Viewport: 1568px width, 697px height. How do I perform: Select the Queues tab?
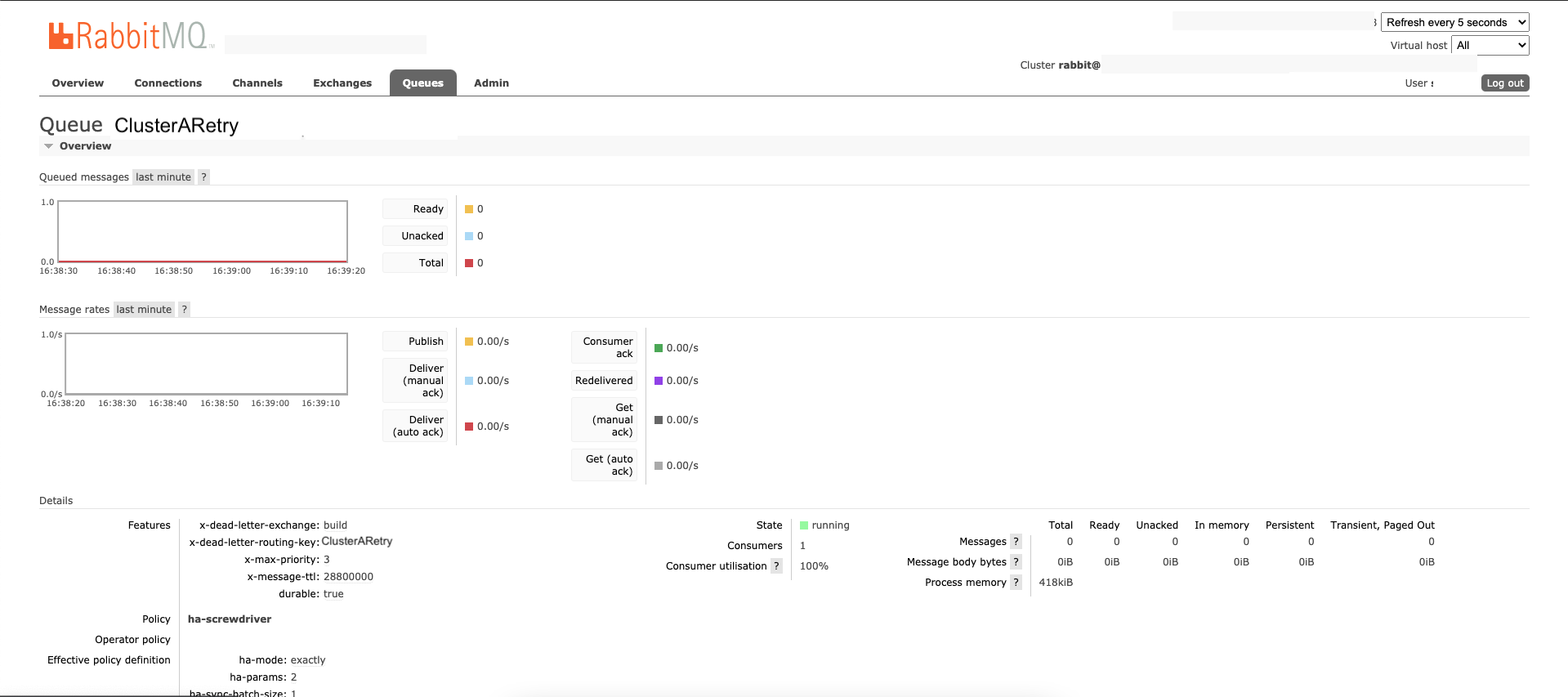[423, 83]
